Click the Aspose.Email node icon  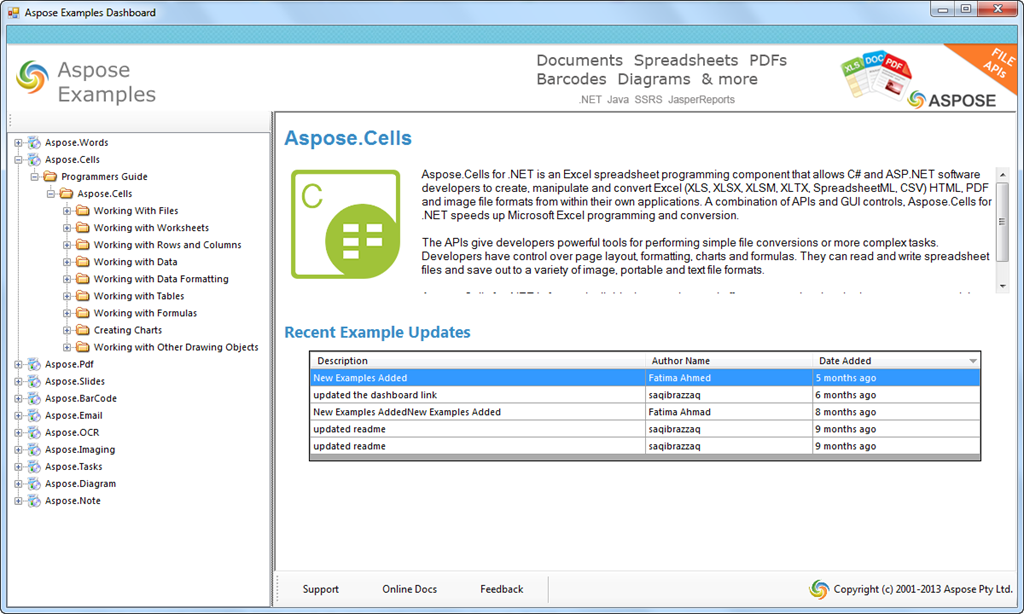click(x=34, y=415)
